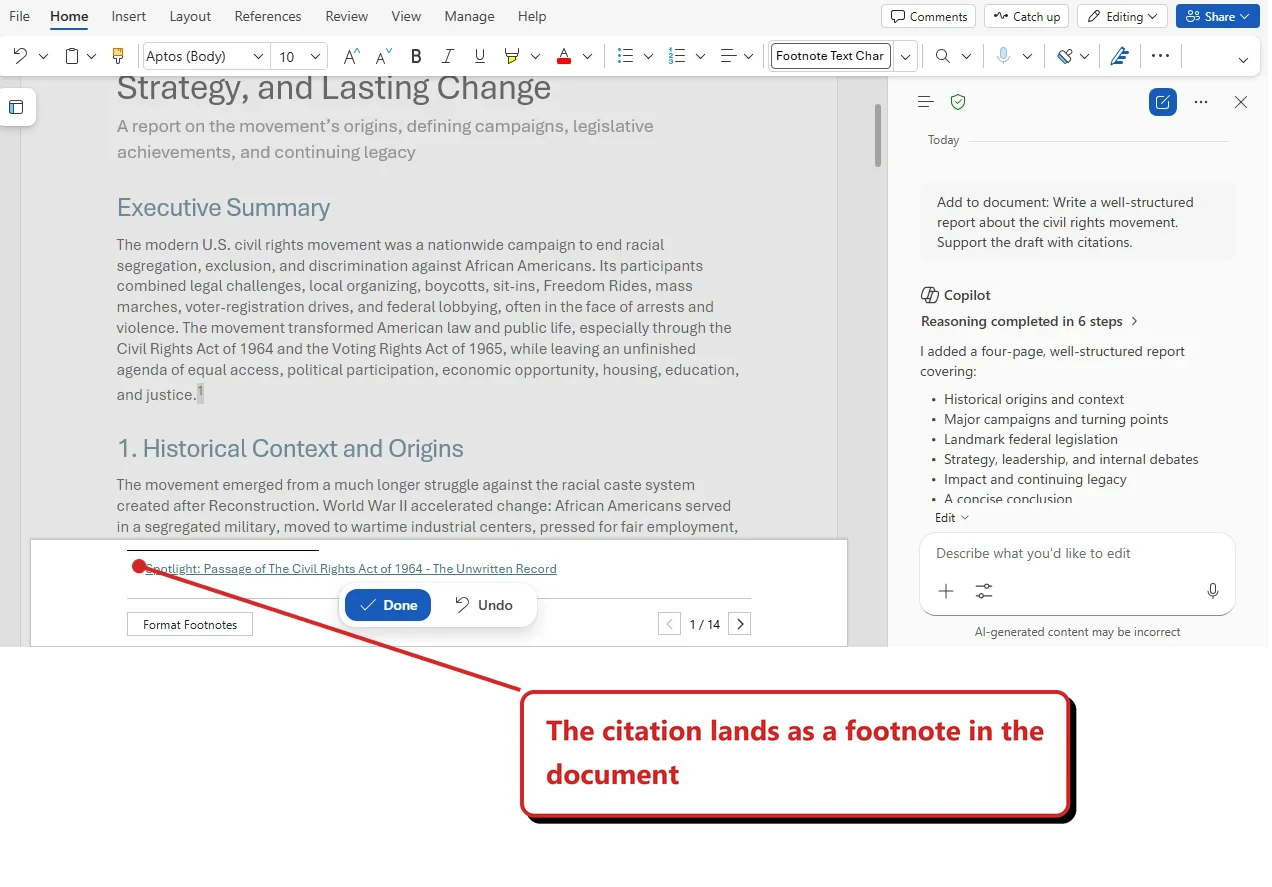
Task: Click the Sensitivity label icon
Action: [1066, 56]
